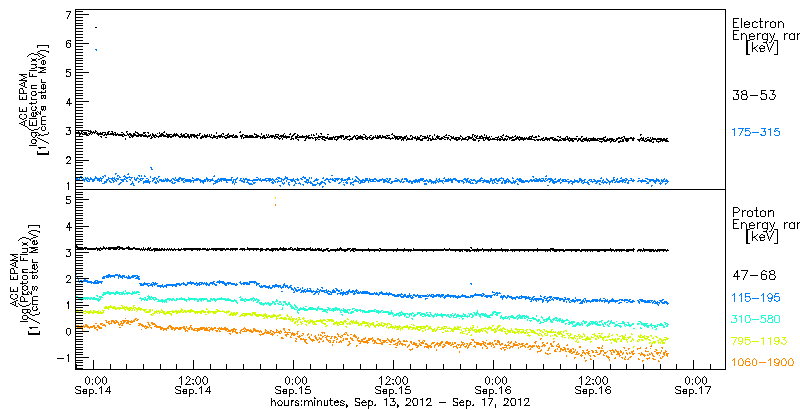Click the '47-68' proton energy label

754,276
